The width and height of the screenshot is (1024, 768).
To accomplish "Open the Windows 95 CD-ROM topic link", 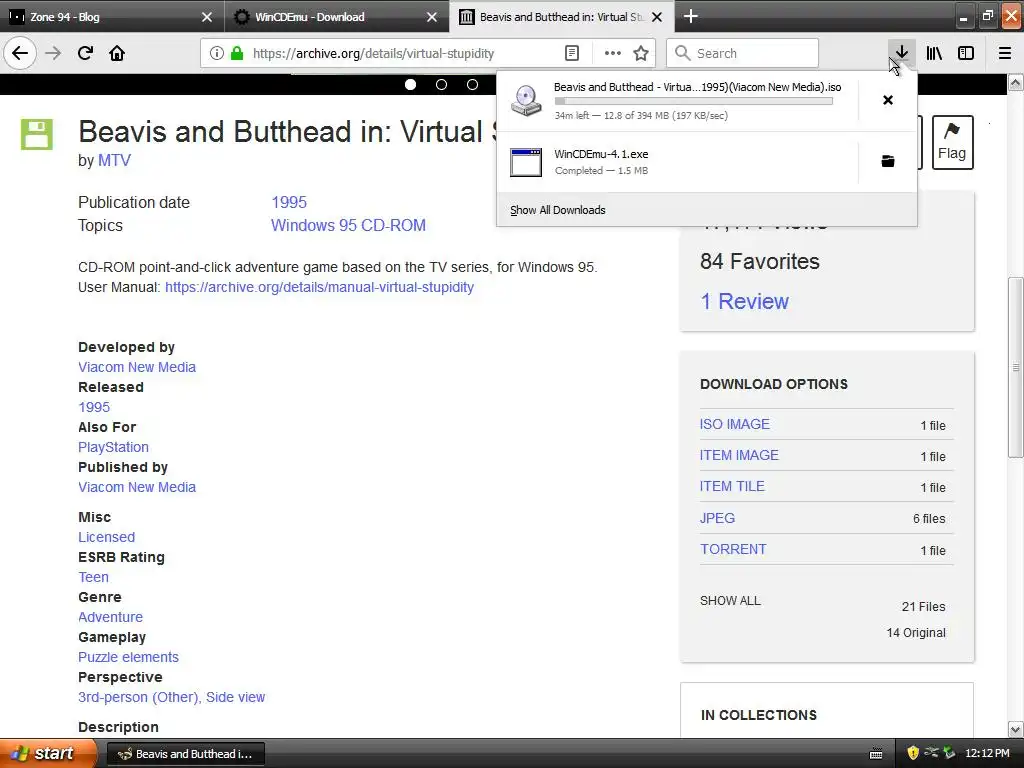I will [x=348, y=225].
